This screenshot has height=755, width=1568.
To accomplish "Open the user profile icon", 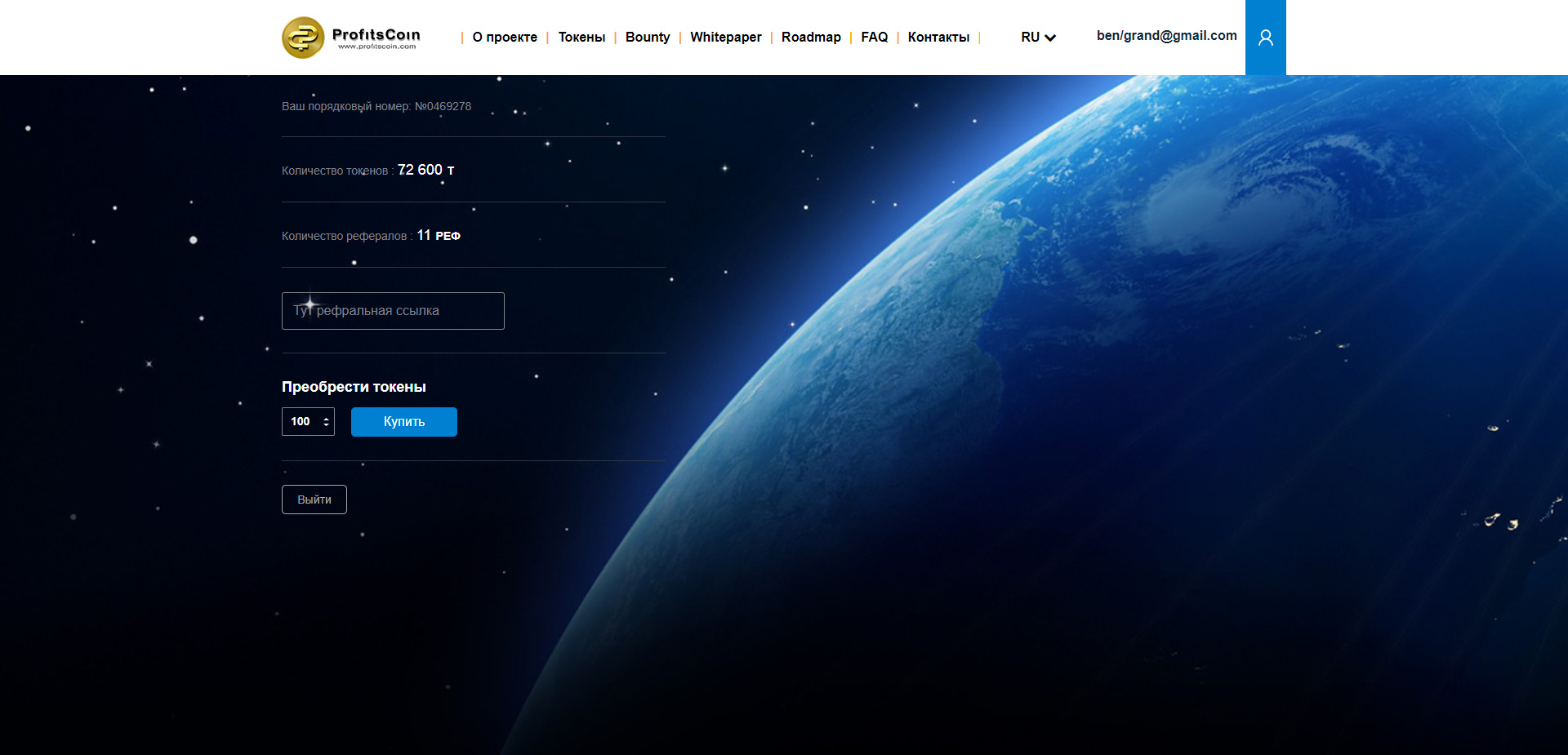I will [x=1265, y=38].
